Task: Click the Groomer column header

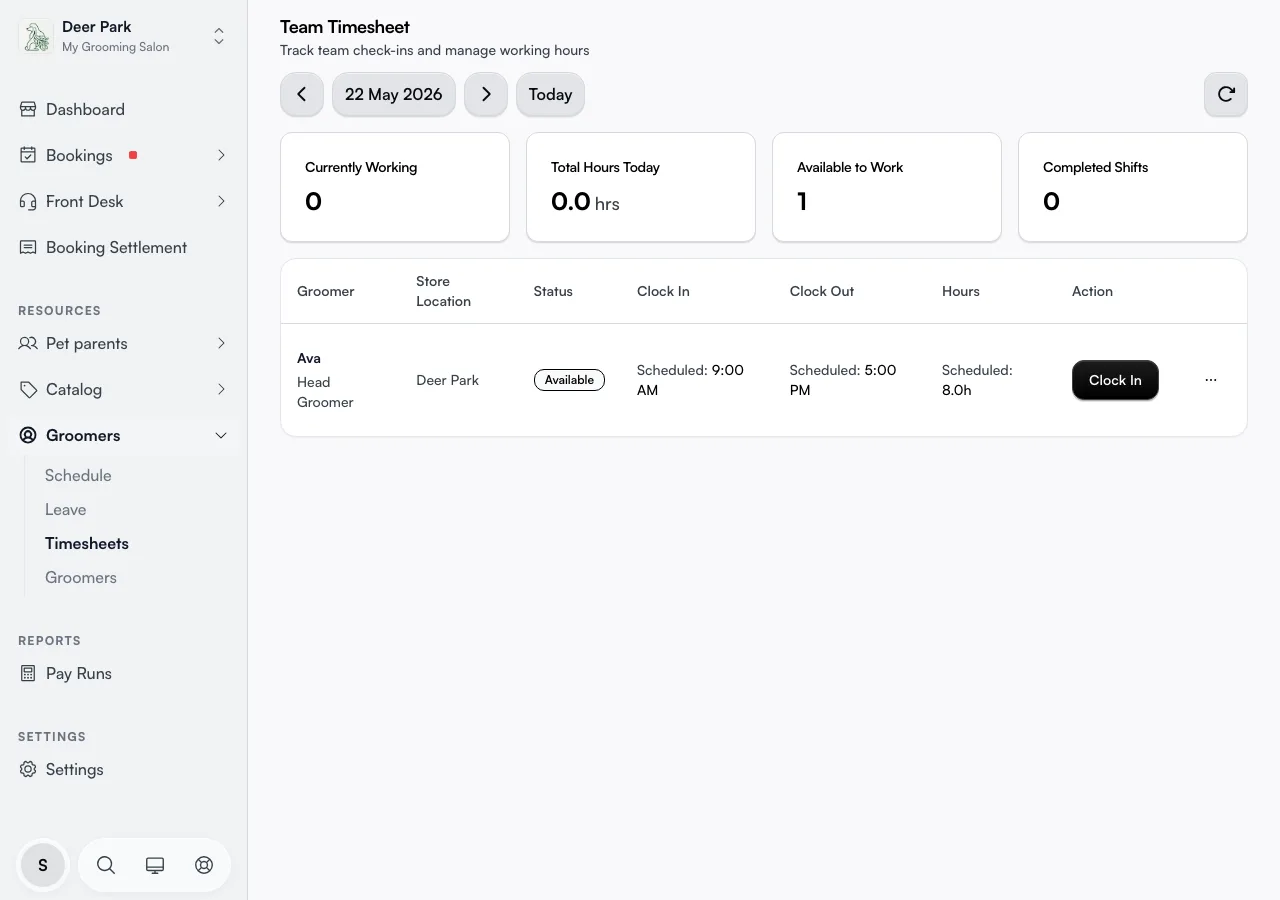Action: [326, 291]
